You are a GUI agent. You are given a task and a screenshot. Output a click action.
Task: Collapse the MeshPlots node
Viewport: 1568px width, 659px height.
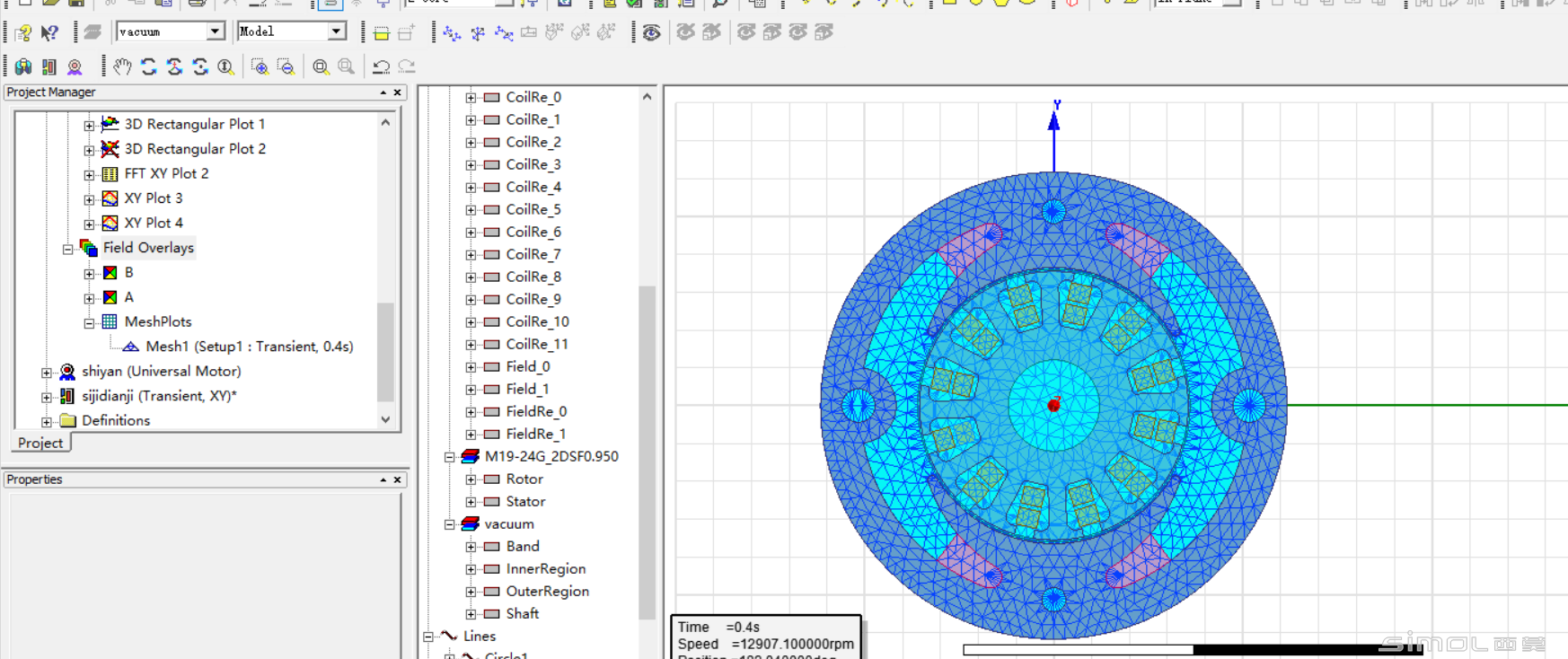pos(89,322)
